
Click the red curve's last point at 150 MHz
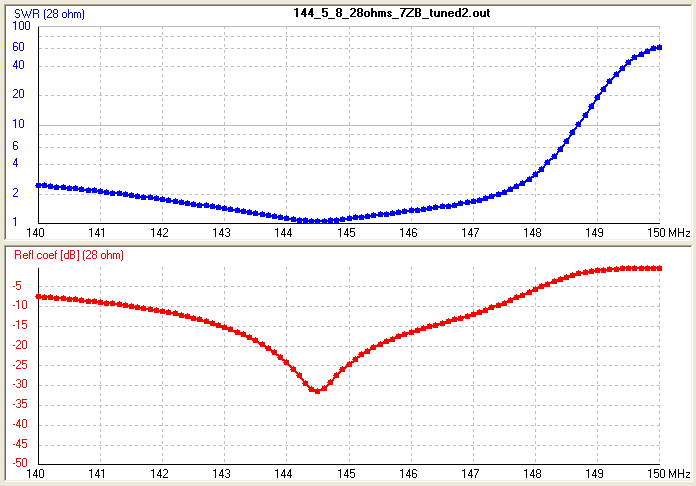coord(659,268)
